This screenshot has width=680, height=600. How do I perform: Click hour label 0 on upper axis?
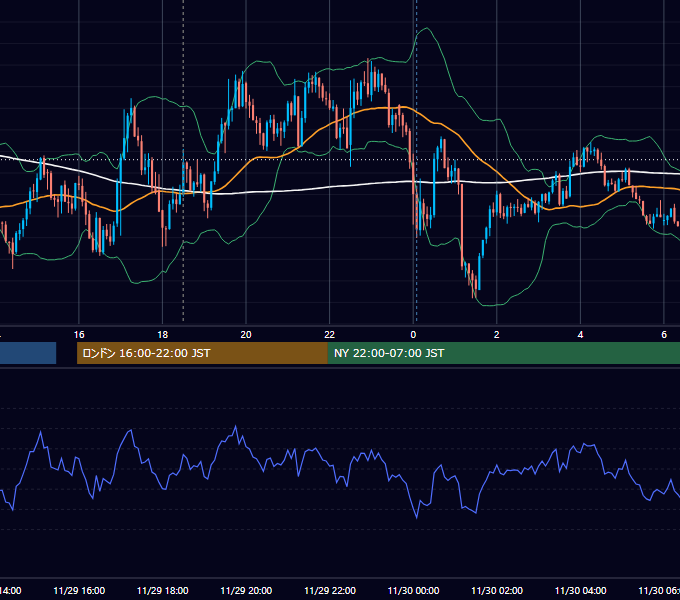pyautogui.click(x=413, y=335)
